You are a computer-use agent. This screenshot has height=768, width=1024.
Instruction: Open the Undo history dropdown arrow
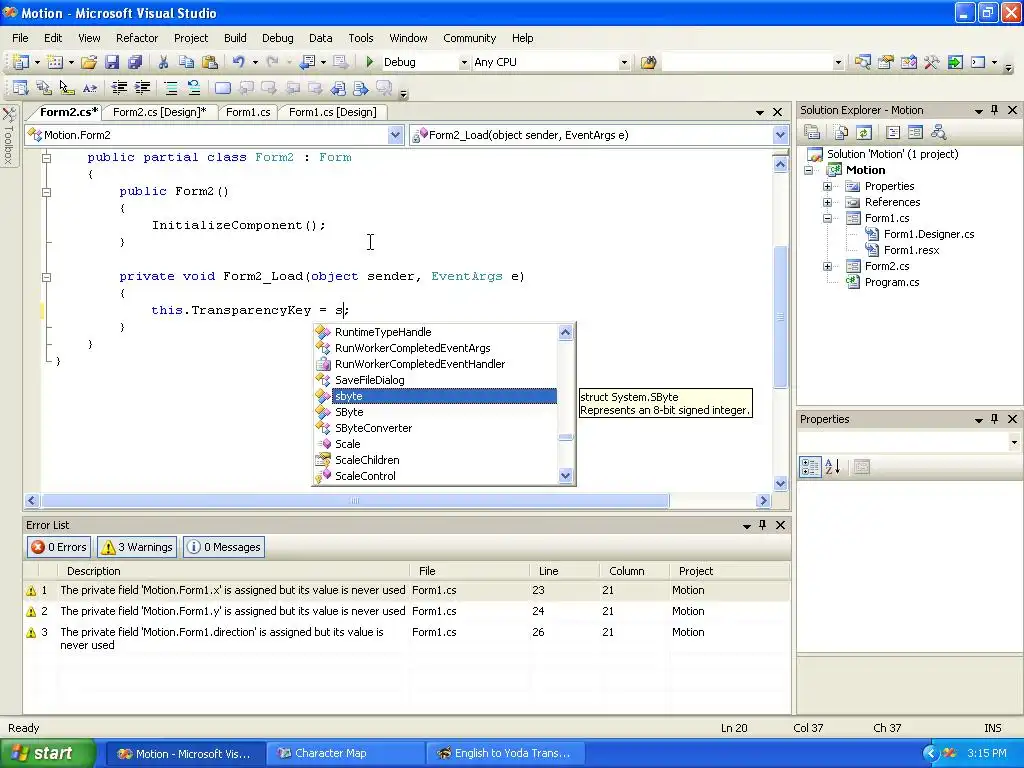255,63
